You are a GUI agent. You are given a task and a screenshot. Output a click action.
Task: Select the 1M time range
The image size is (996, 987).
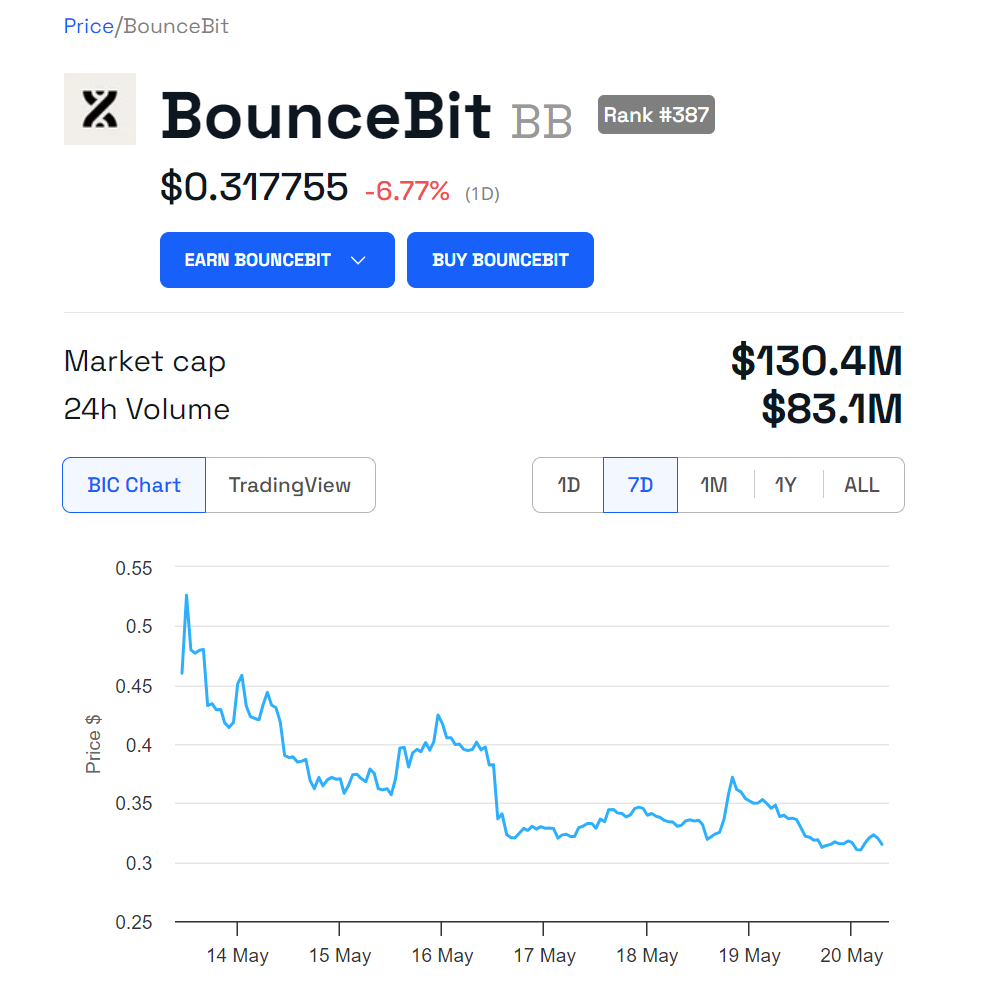pyautogui.click(x=714, y=485)
